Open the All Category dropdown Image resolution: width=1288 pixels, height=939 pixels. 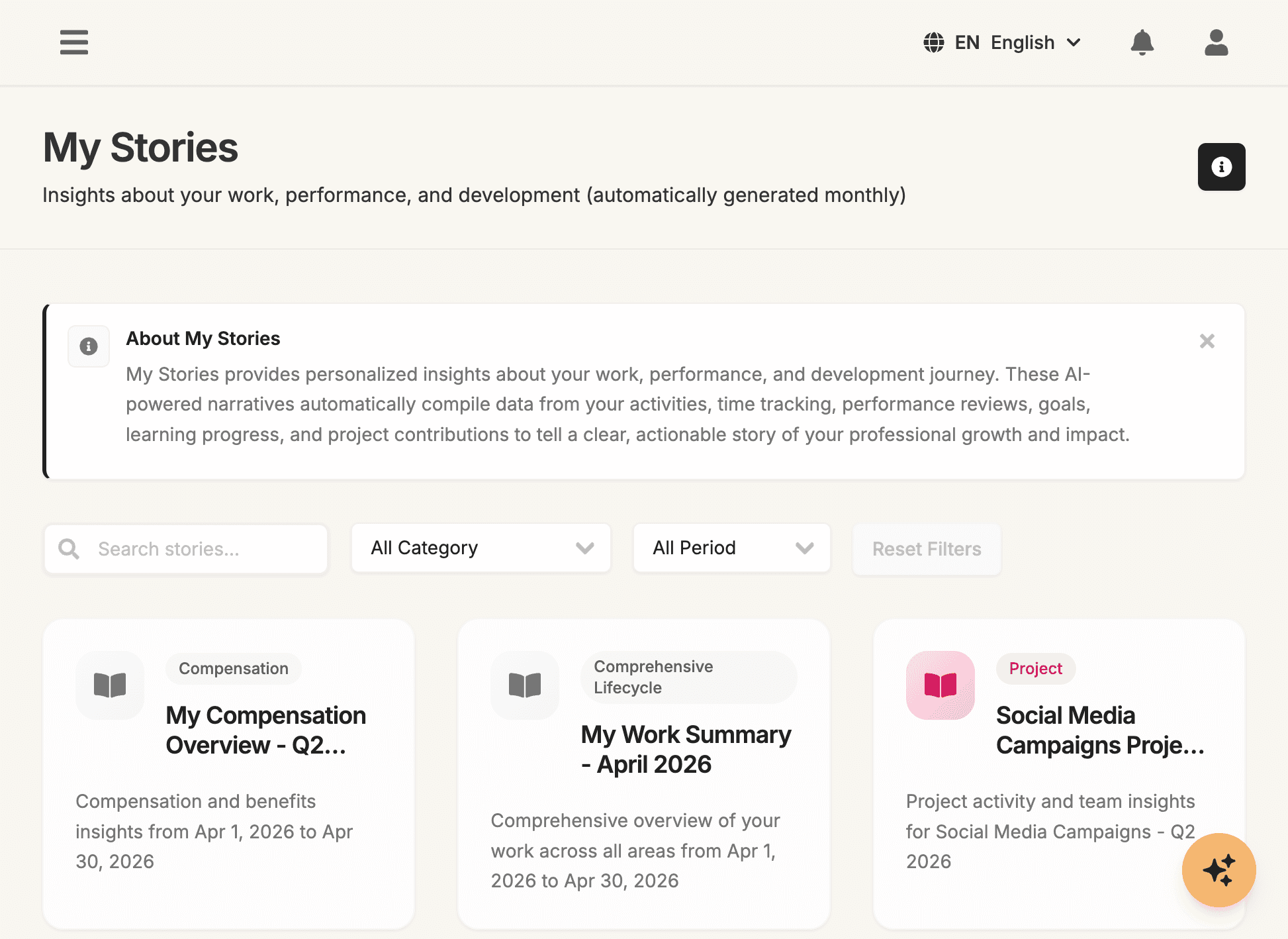click(481, 548)
